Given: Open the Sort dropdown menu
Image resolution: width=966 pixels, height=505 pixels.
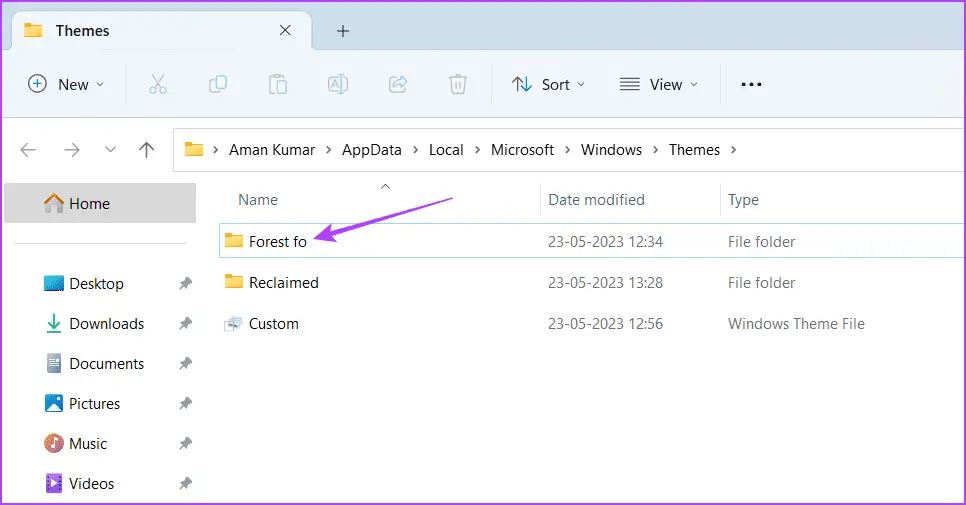Looking at the screenshot, I should 548,84.
